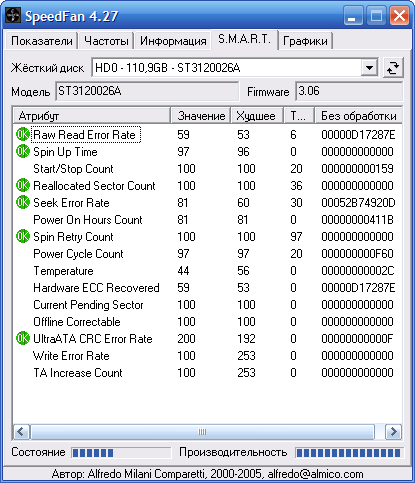Select the Start/Stop Count row
Viewport: 415px width, 483px height.
pyautogui.click(x=207, y=169)
